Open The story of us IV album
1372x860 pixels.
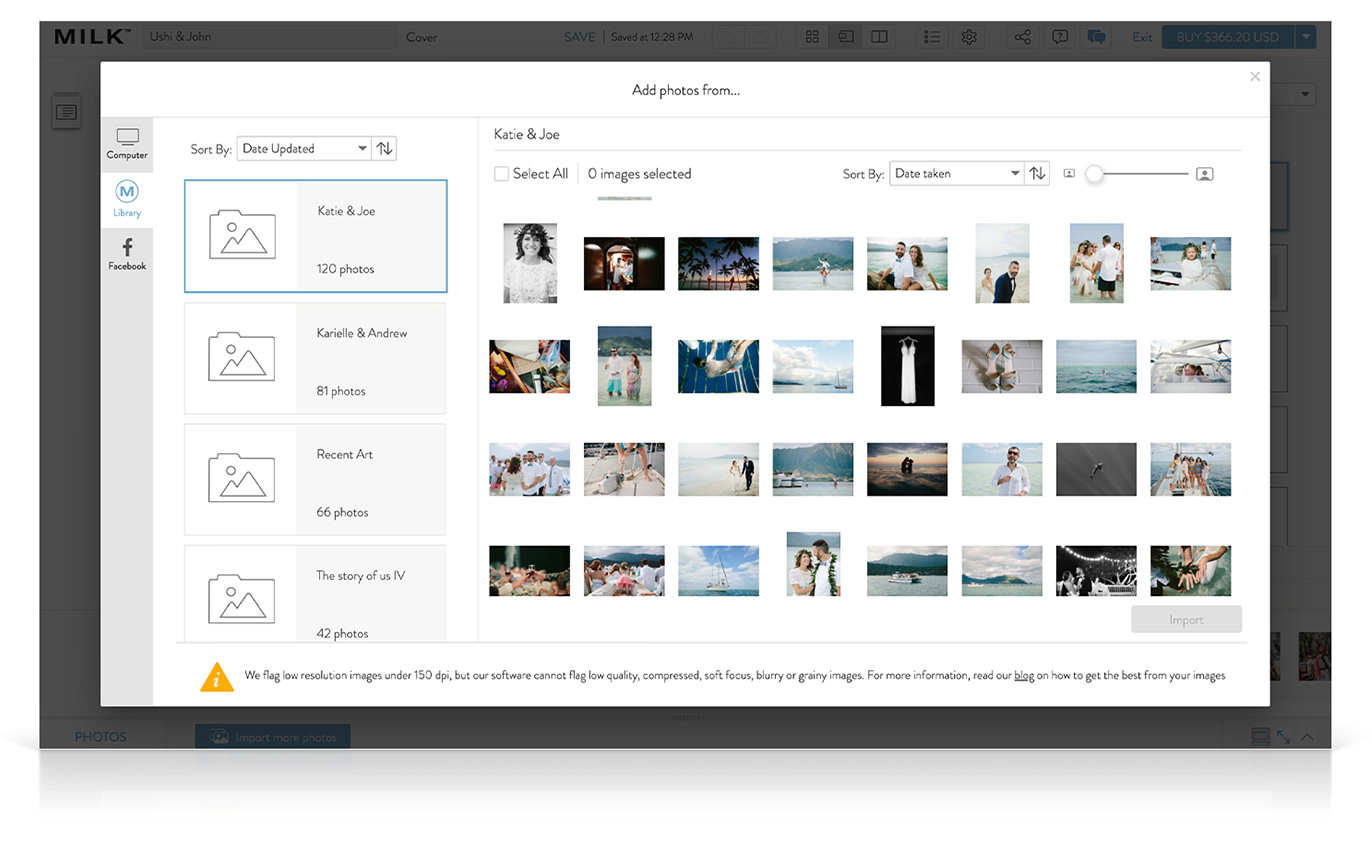tap(315, 593)
